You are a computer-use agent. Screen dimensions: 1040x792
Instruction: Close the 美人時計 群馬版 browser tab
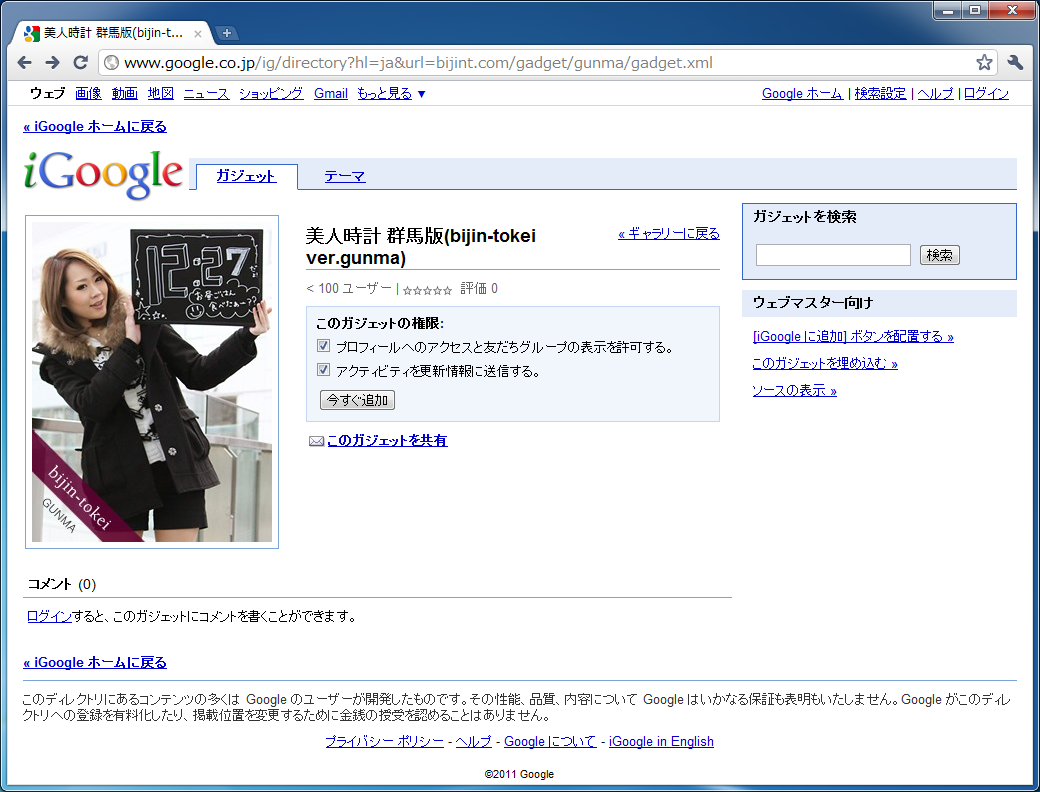click(198, 33)
